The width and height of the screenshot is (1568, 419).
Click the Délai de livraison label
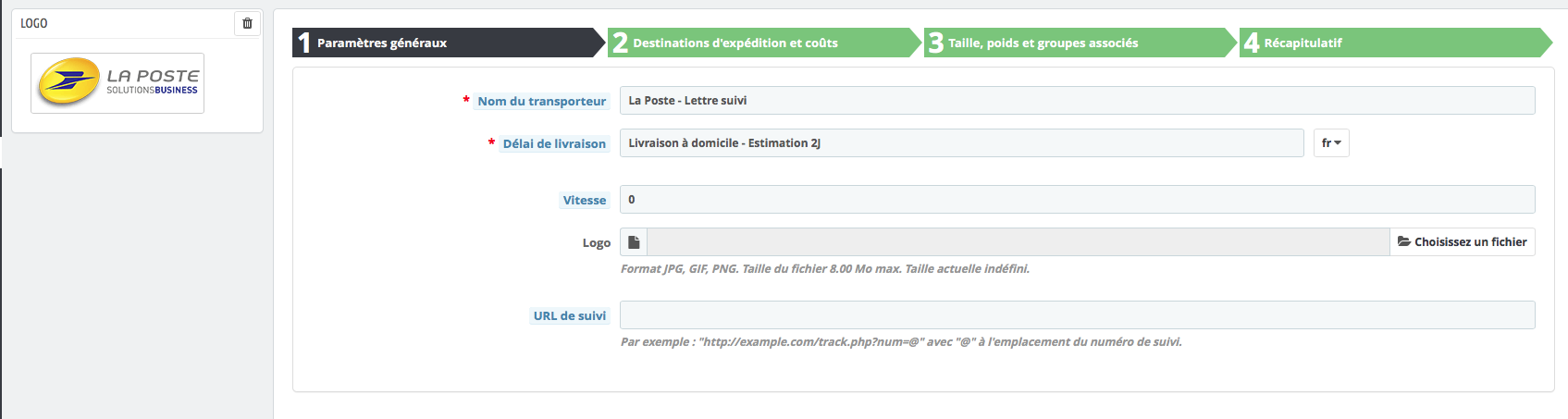[x=554, y=143]
